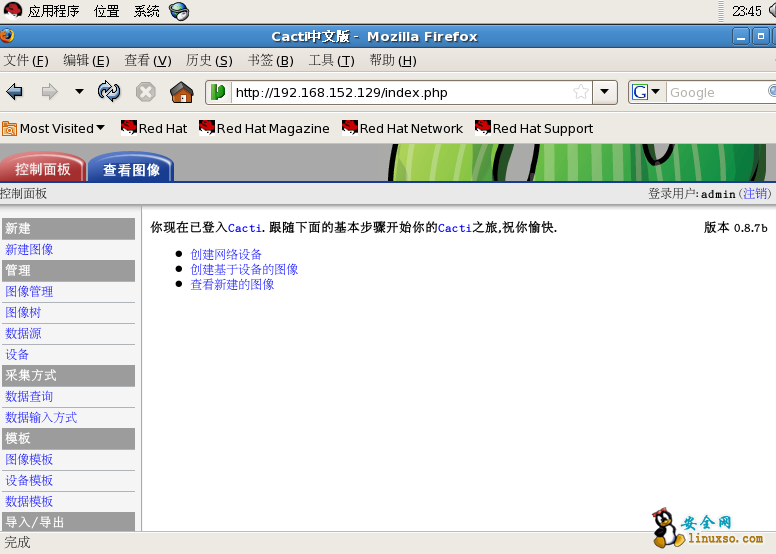Click the 注销 logout link
The image size is (776, 554).
coord(755,193)
